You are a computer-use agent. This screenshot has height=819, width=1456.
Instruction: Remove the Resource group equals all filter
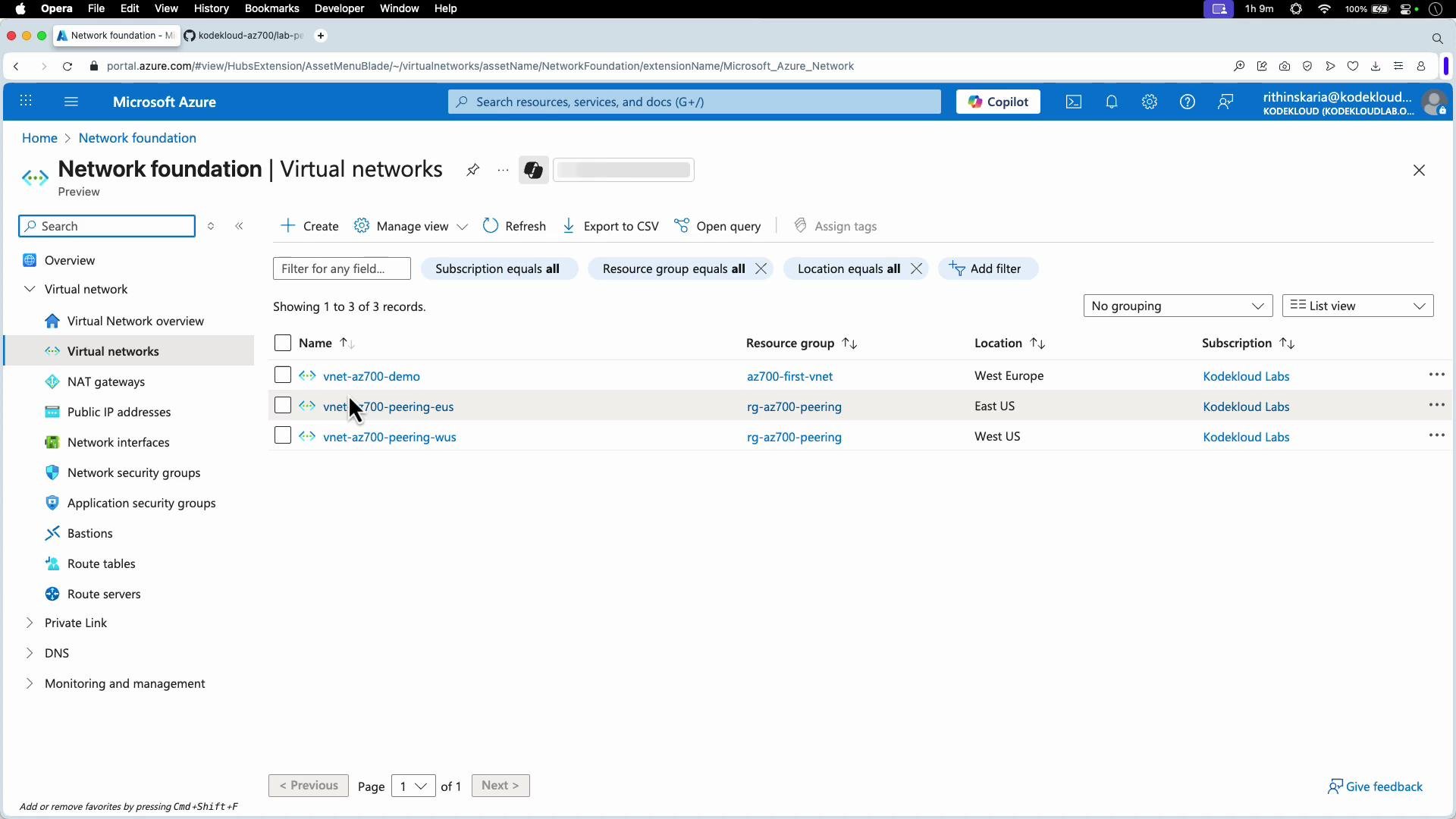tap(761, 268)
